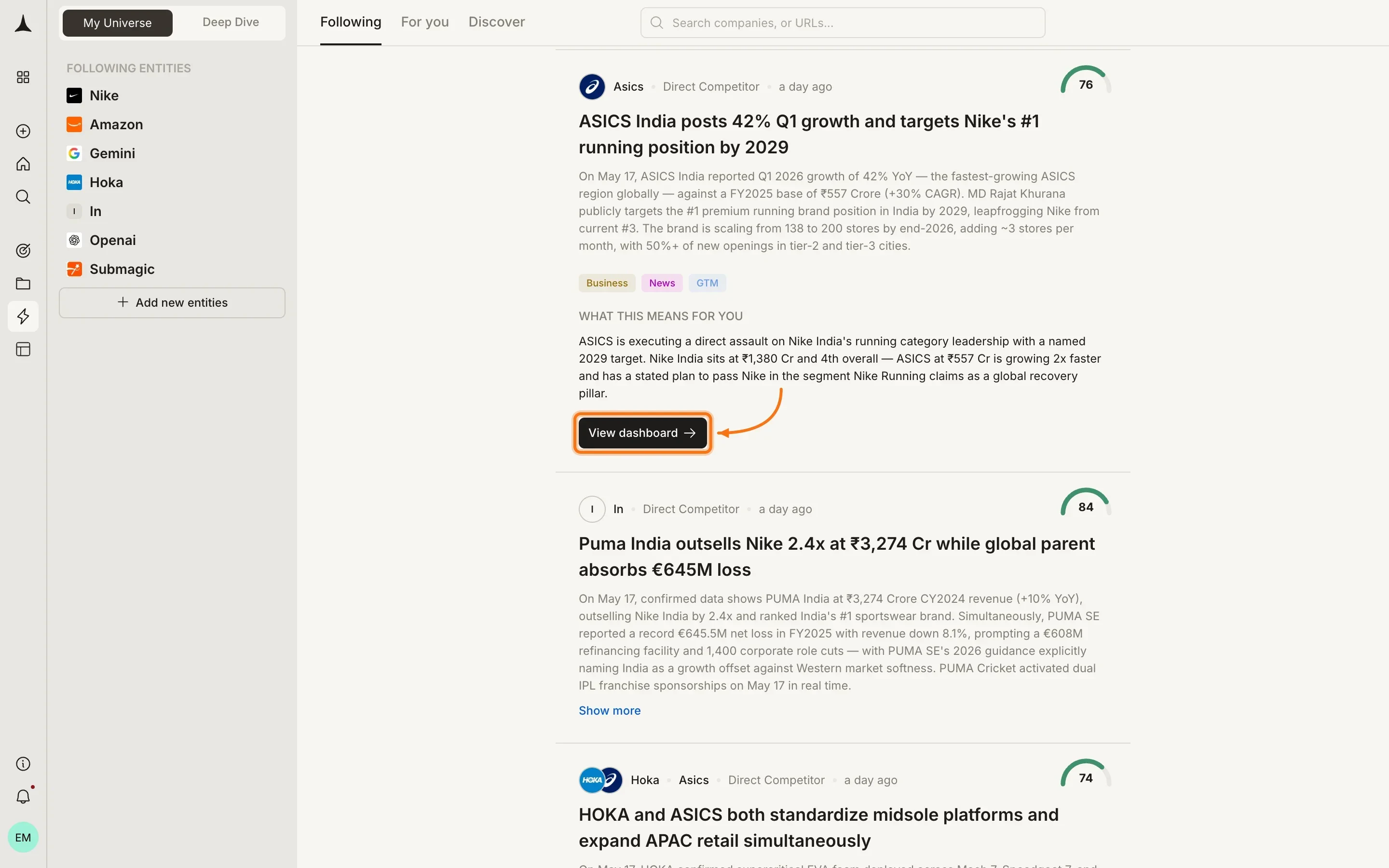1389x868 pixels.
Task: Click the plus-circle icon in the left rail
Action: (23, 132)
